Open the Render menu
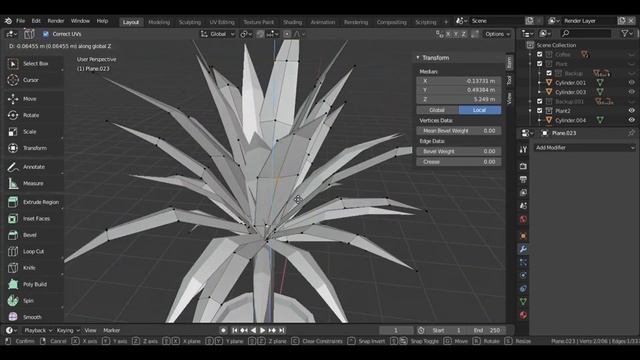The height and width of the screenshot is (360, 640). coord(56,21)
